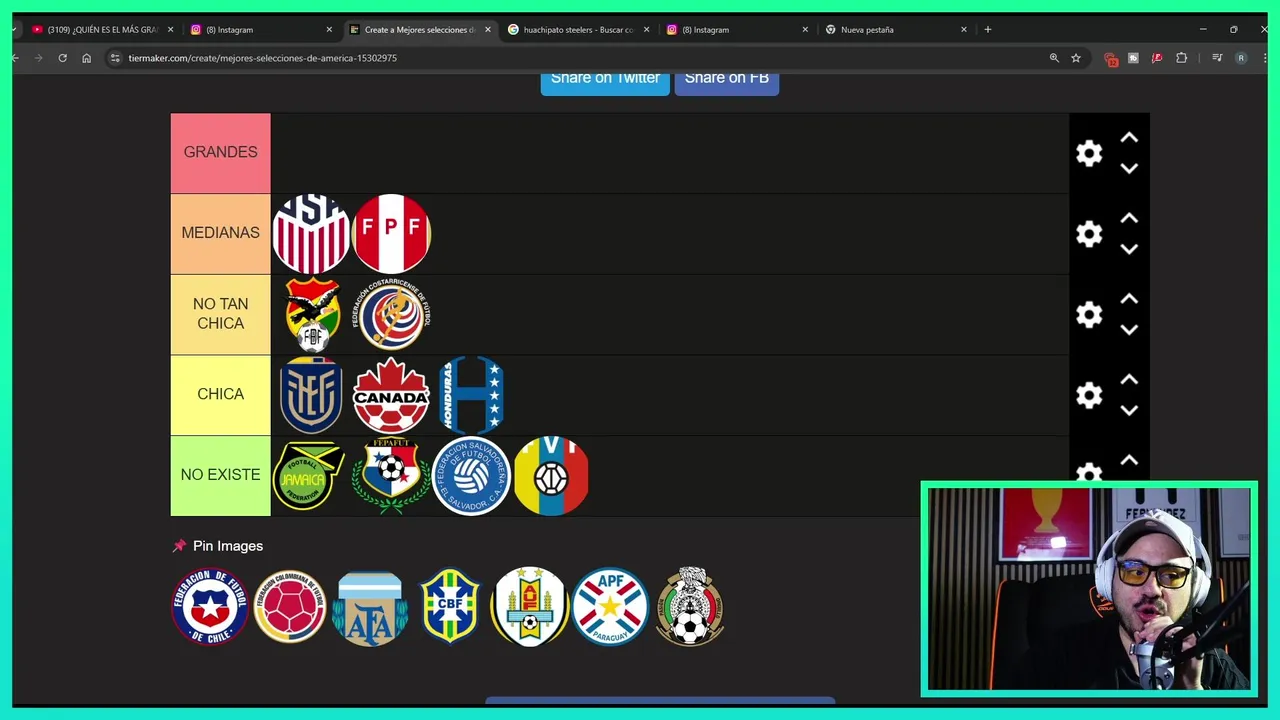This screenshot has height=720, width=1280.
Task: Share tier list on Twitter
Action: click(605, 82)
